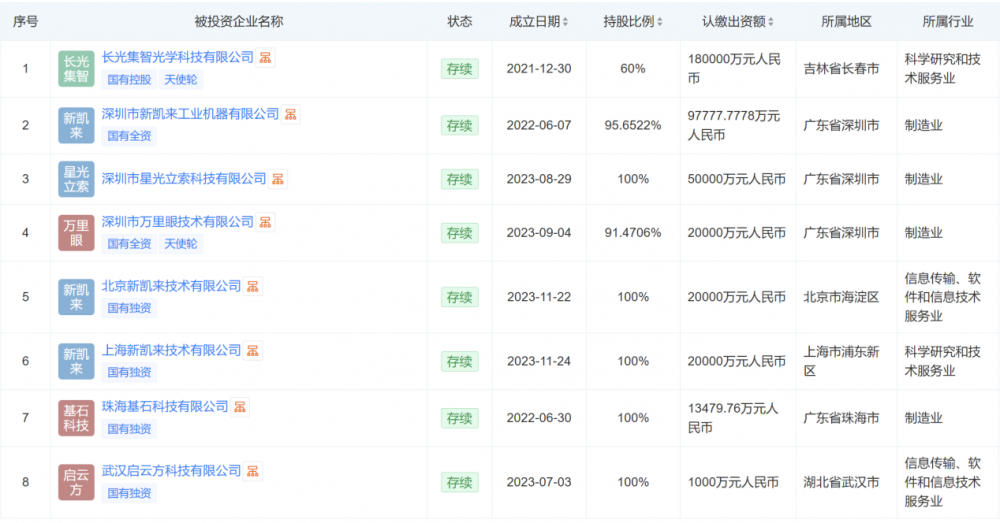
Task: Click the equity chart icon beside 长光集智光学科技有限公司
Action: pyautogui.click(x=265, y=58)
